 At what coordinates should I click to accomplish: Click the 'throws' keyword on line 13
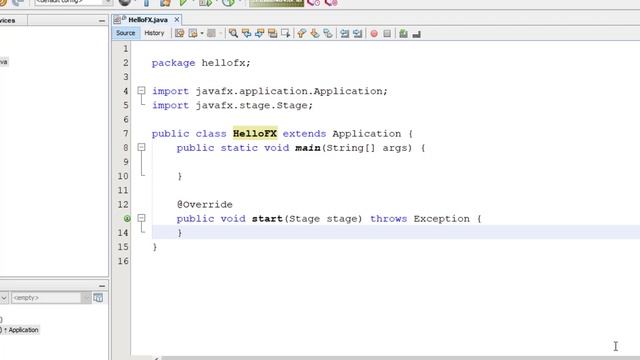click(389, 219)
